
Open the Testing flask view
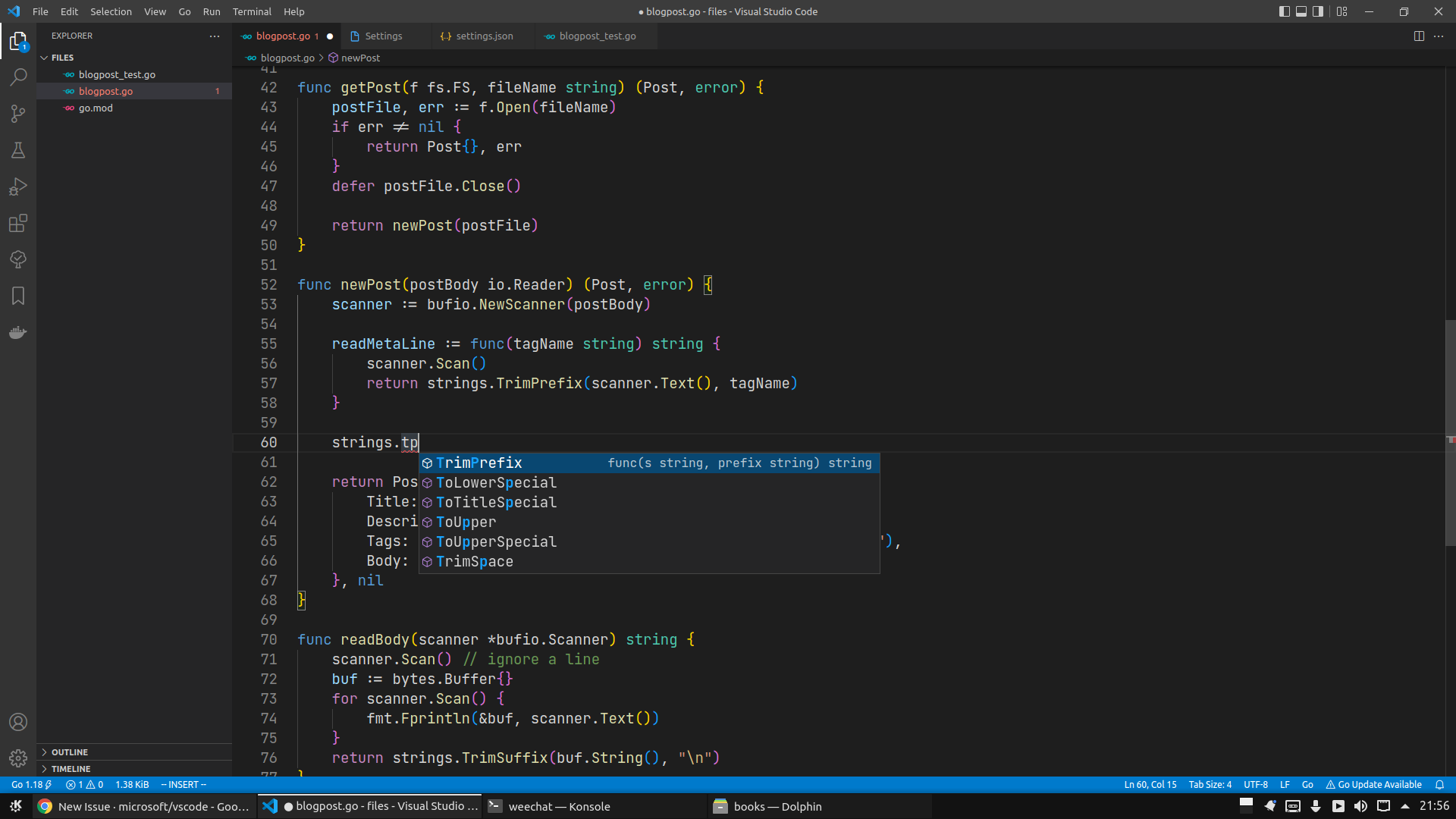[x=18, y=150]
